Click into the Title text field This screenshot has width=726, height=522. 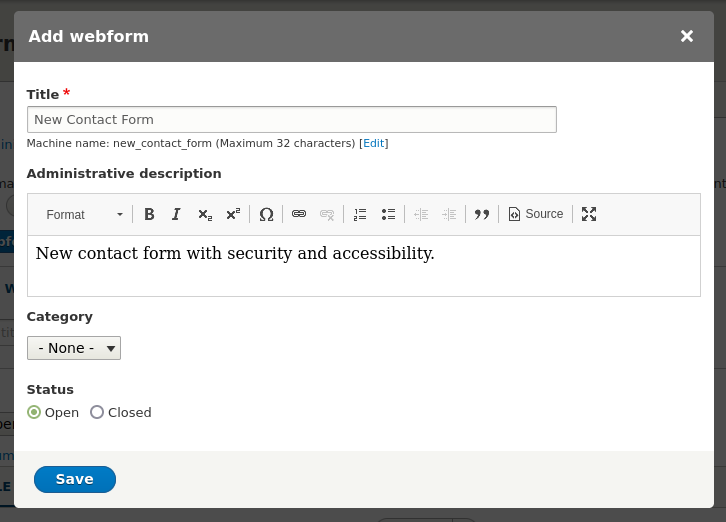(x=291, y=120)
